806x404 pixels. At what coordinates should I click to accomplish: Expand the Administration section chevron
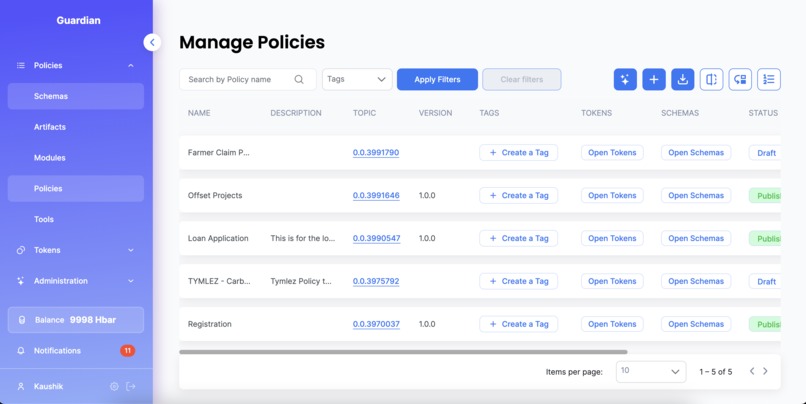click(x=131, y=281)
